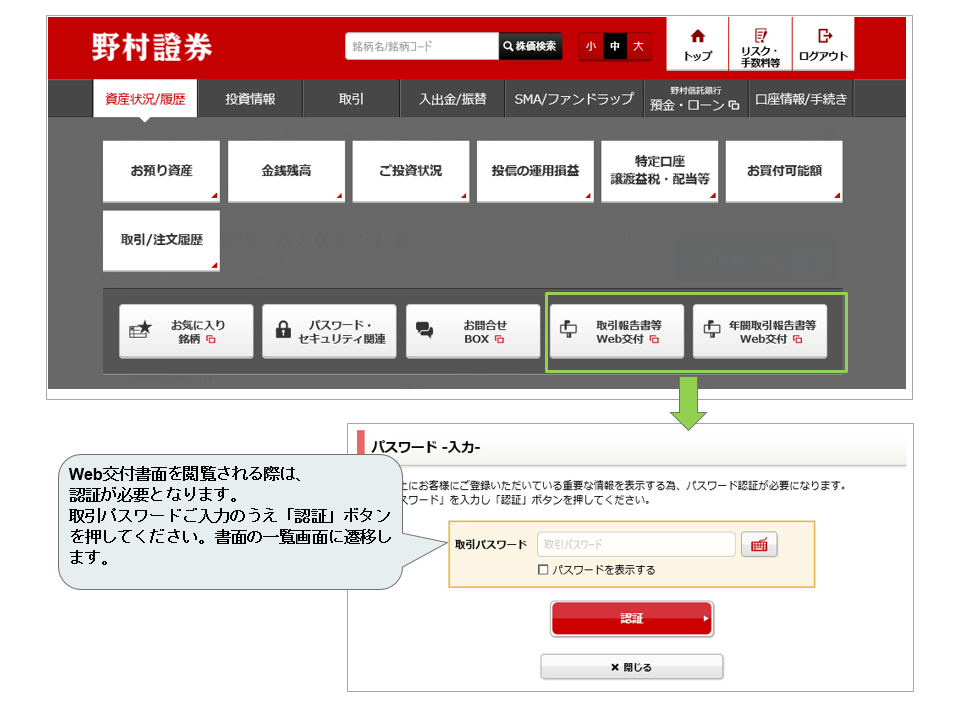Screen dimensions: 978x709
Task: Check パスワードを表示する checkbox
Action: pos(543,569)
